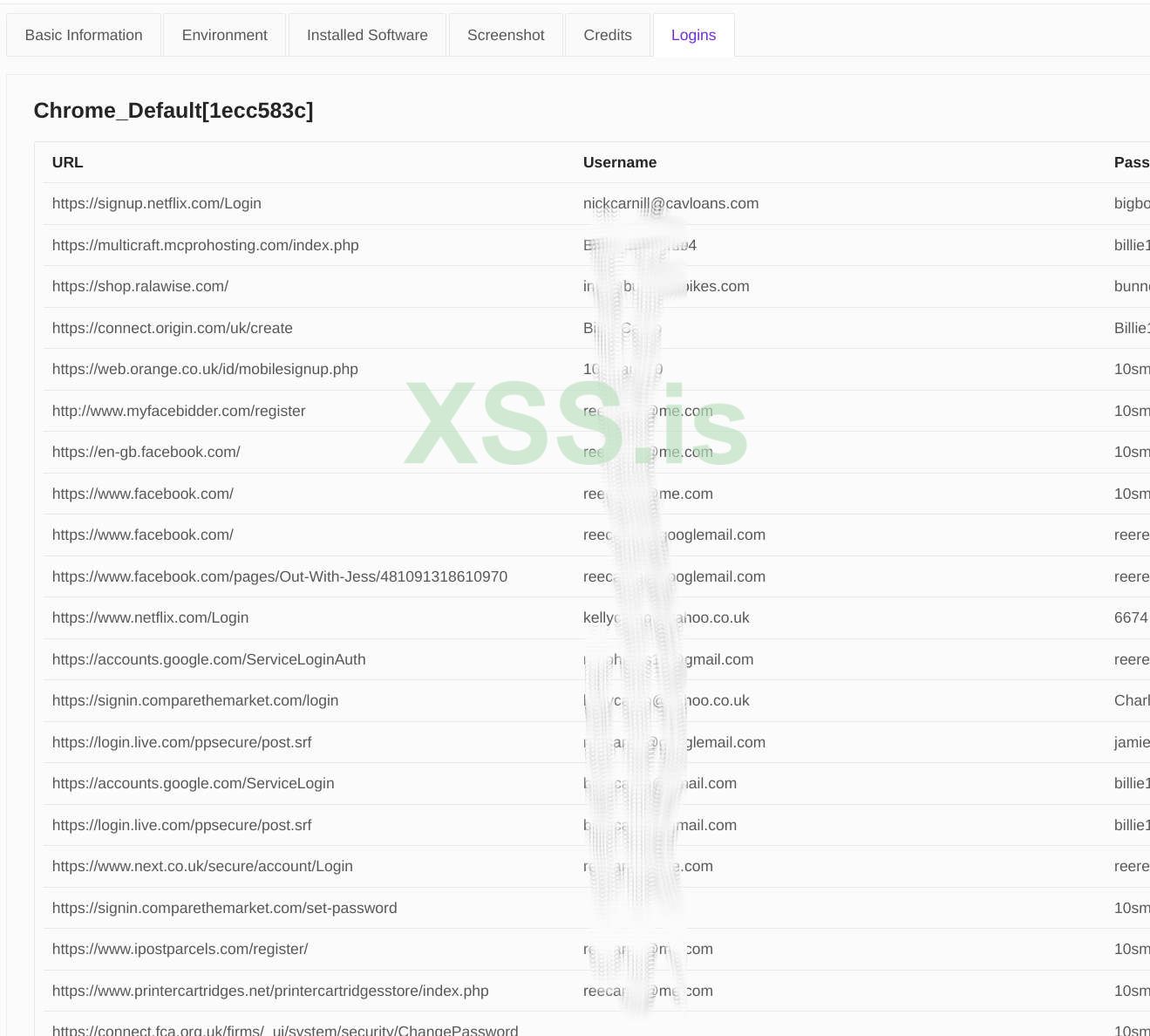Go to the Installed Software tab
The height and width of the screenshot is (1036, 1150).
[x=367, y=35]
